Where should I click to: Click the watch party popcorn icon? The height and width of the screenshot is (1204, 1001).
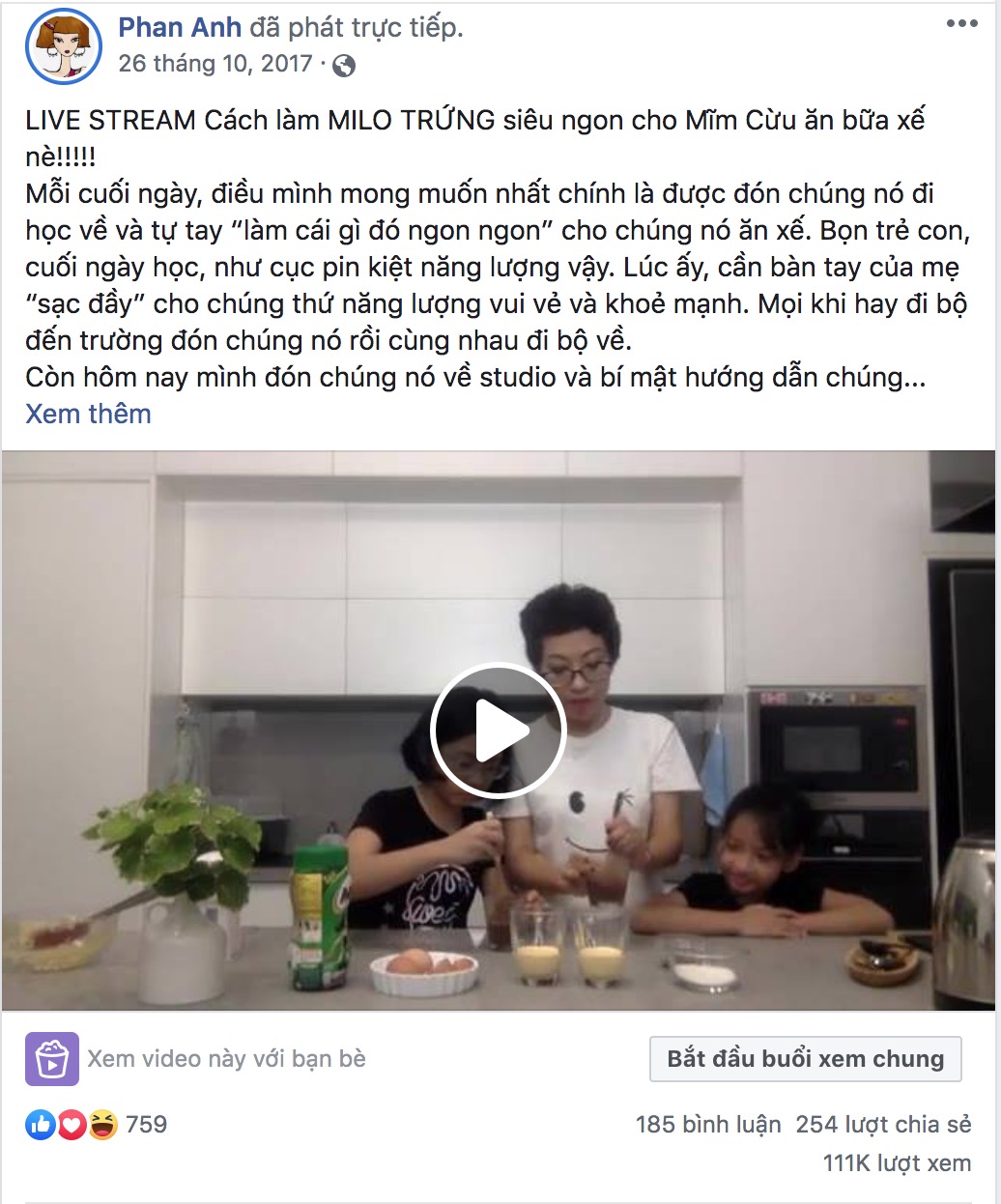coord(51,1059)
